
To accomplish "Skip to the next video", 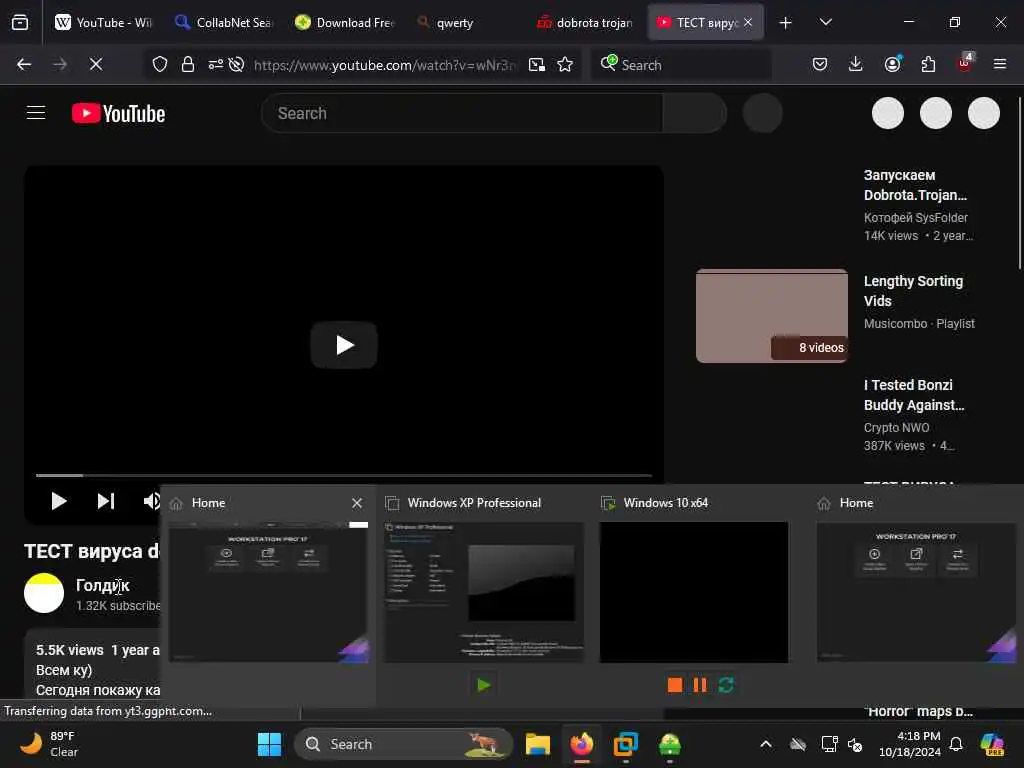I will coord(106,501).
